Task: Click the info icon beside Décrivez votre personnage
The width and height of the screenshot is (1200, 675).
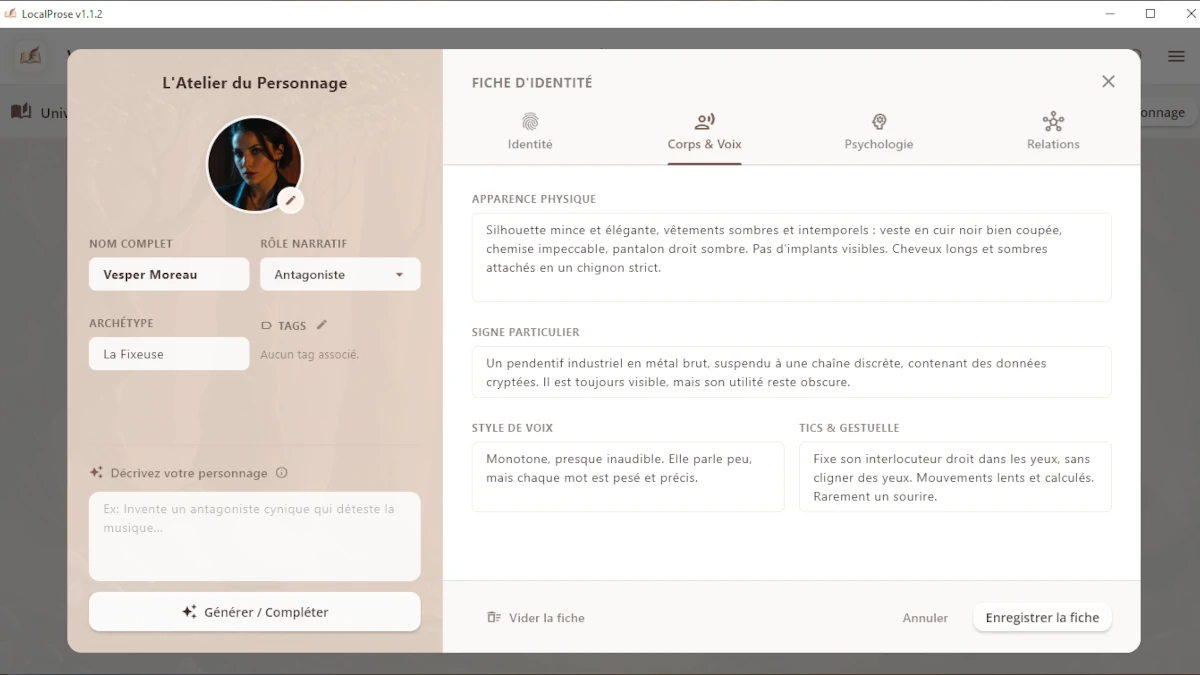Action: (x=282, y=473)
